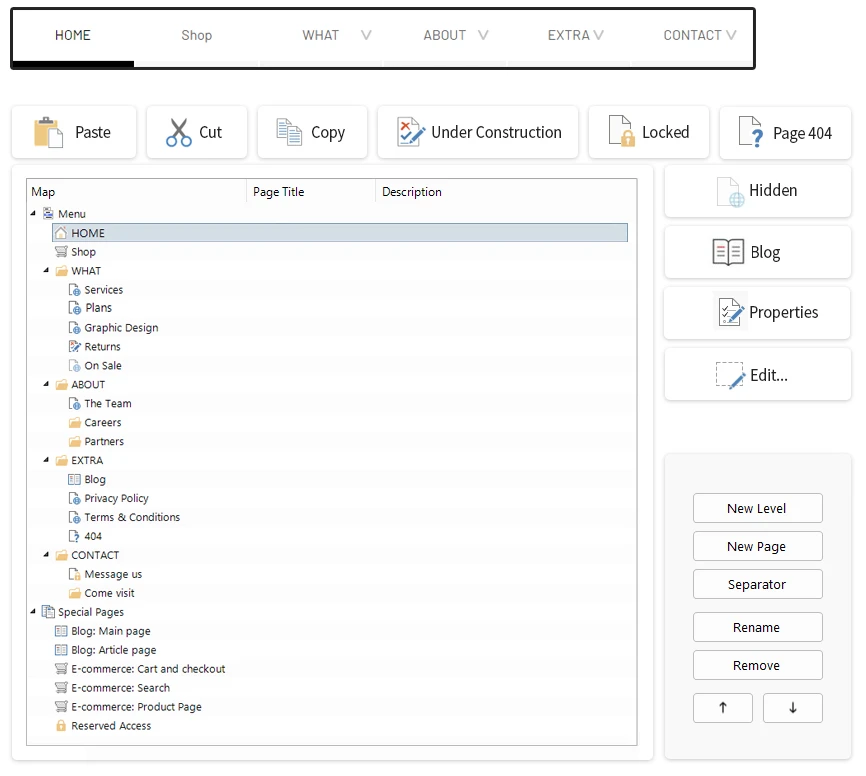
Task: Mark page as Under Construction
Action: pos(478,132)
